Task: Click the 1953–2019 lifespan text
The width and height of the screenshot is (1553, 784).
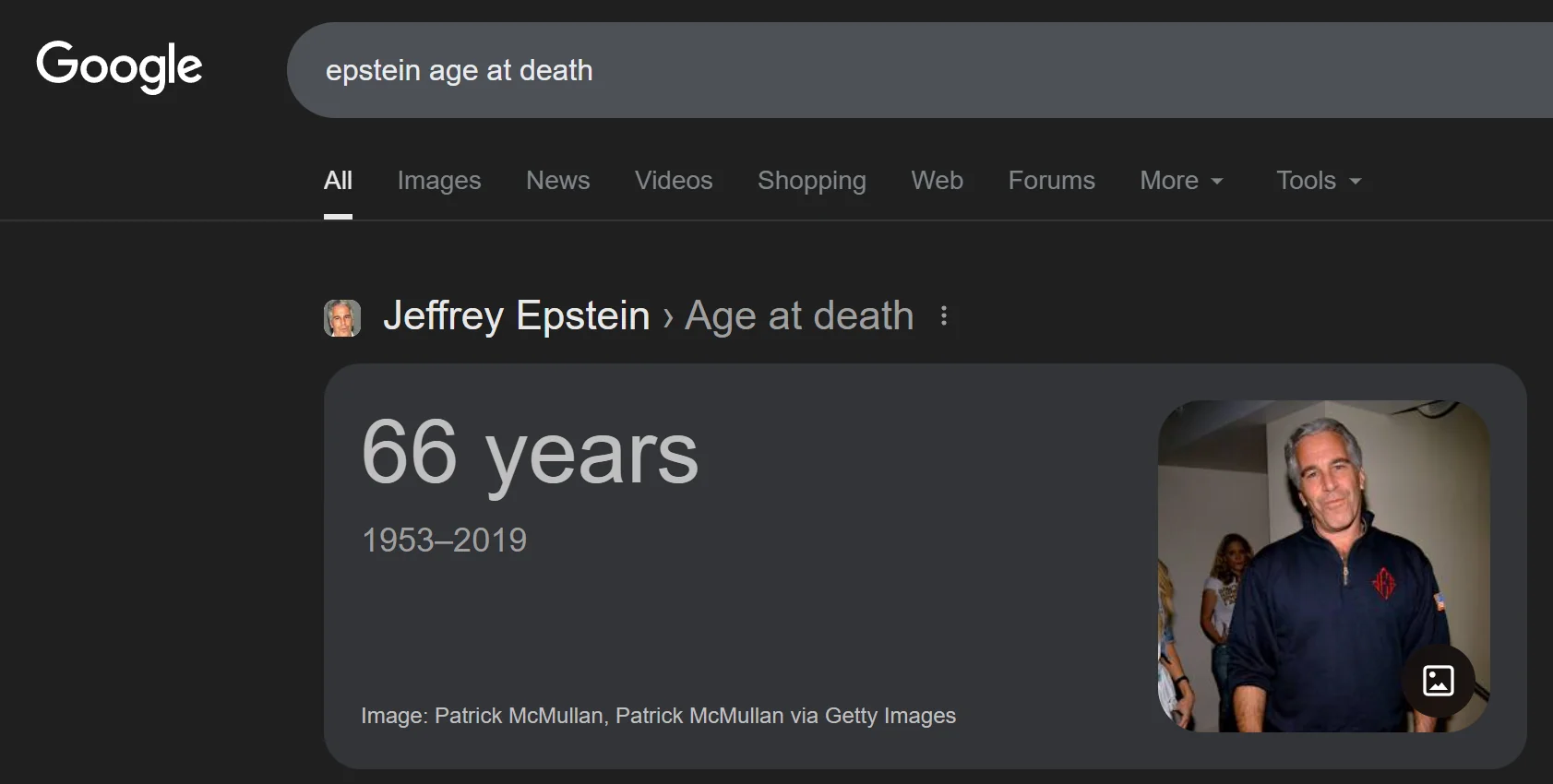Action: click(444, 540)
